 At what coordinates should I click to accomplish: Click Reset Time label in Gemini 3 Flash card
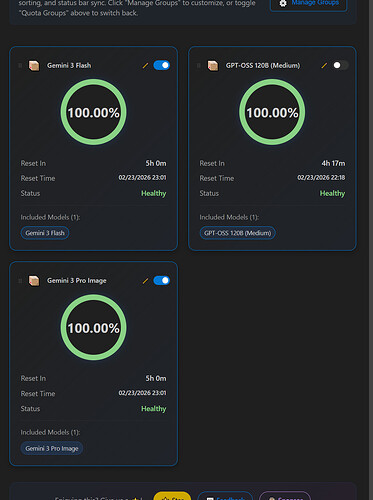coord(38,178)
